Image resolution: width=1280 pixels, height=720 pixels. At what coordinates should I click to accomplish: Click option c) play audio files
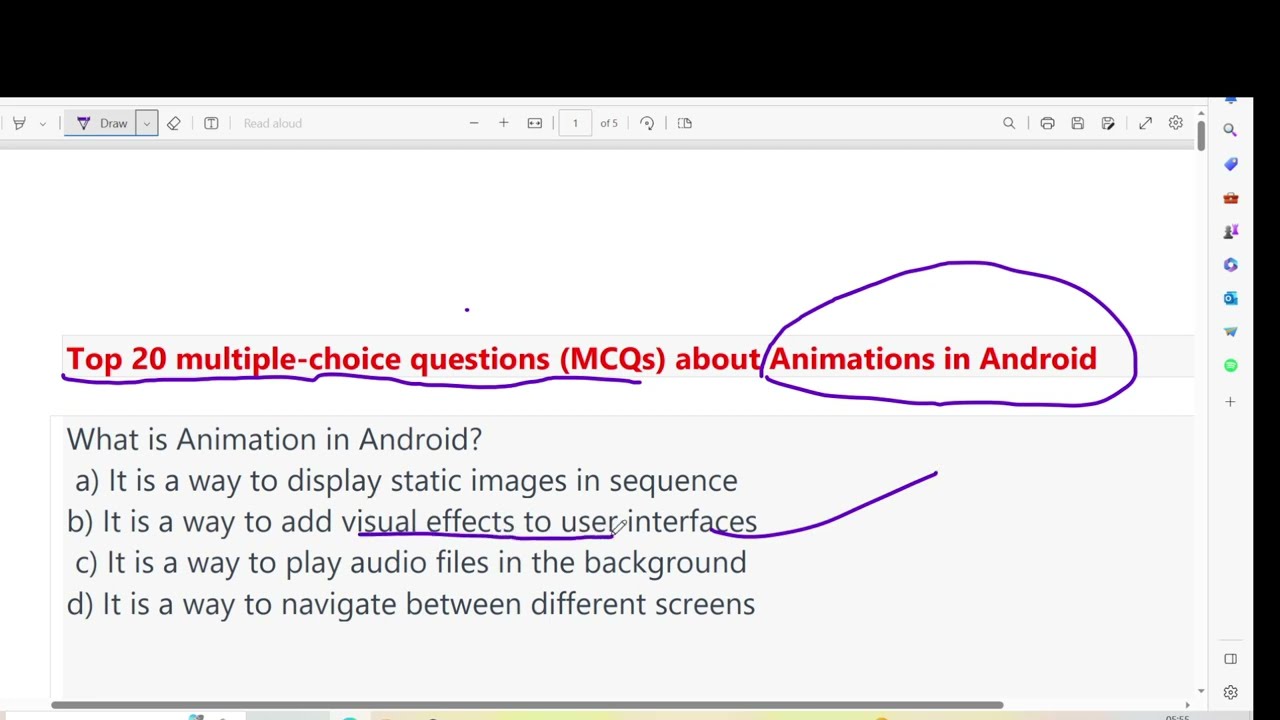(x=411, y=563)
